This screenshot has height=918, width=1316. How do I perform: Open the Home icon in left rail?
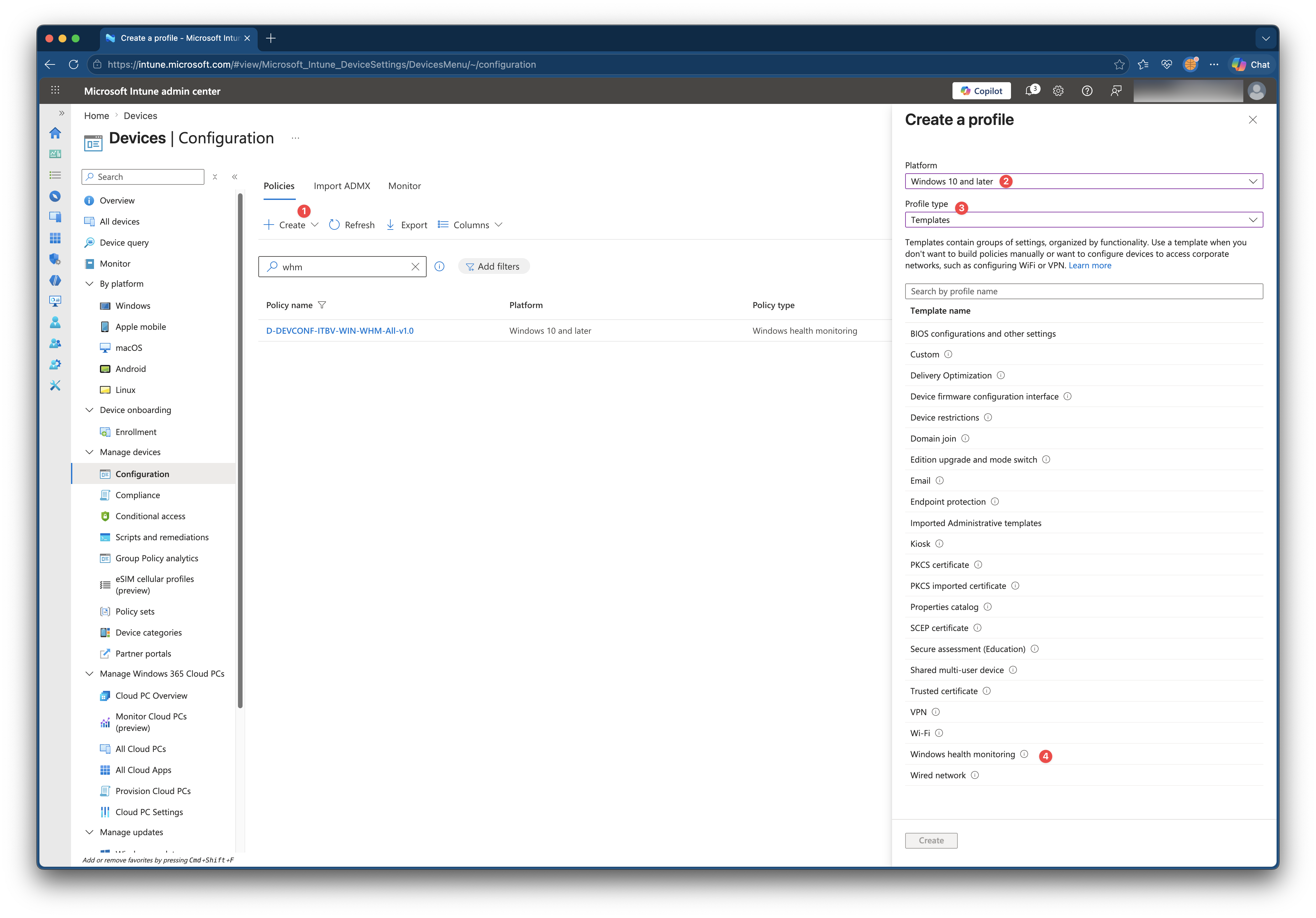point(55,133)
